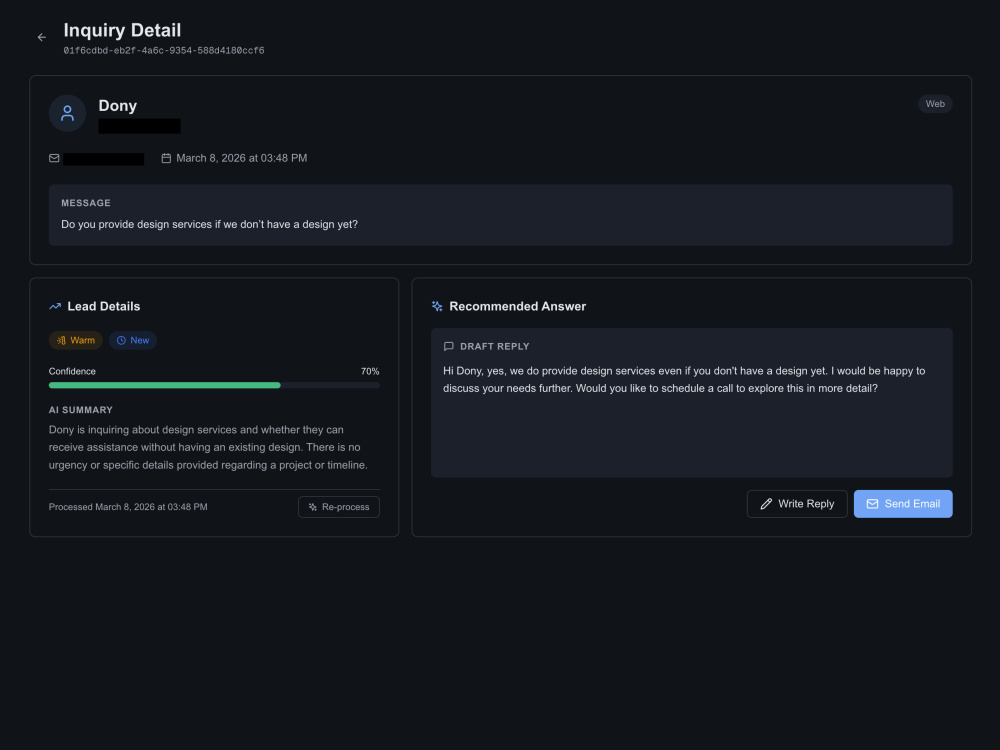Screen dimensions: 1000x750
Task: Click the Lead Details trend icon
Action: [x=55, y=307]
